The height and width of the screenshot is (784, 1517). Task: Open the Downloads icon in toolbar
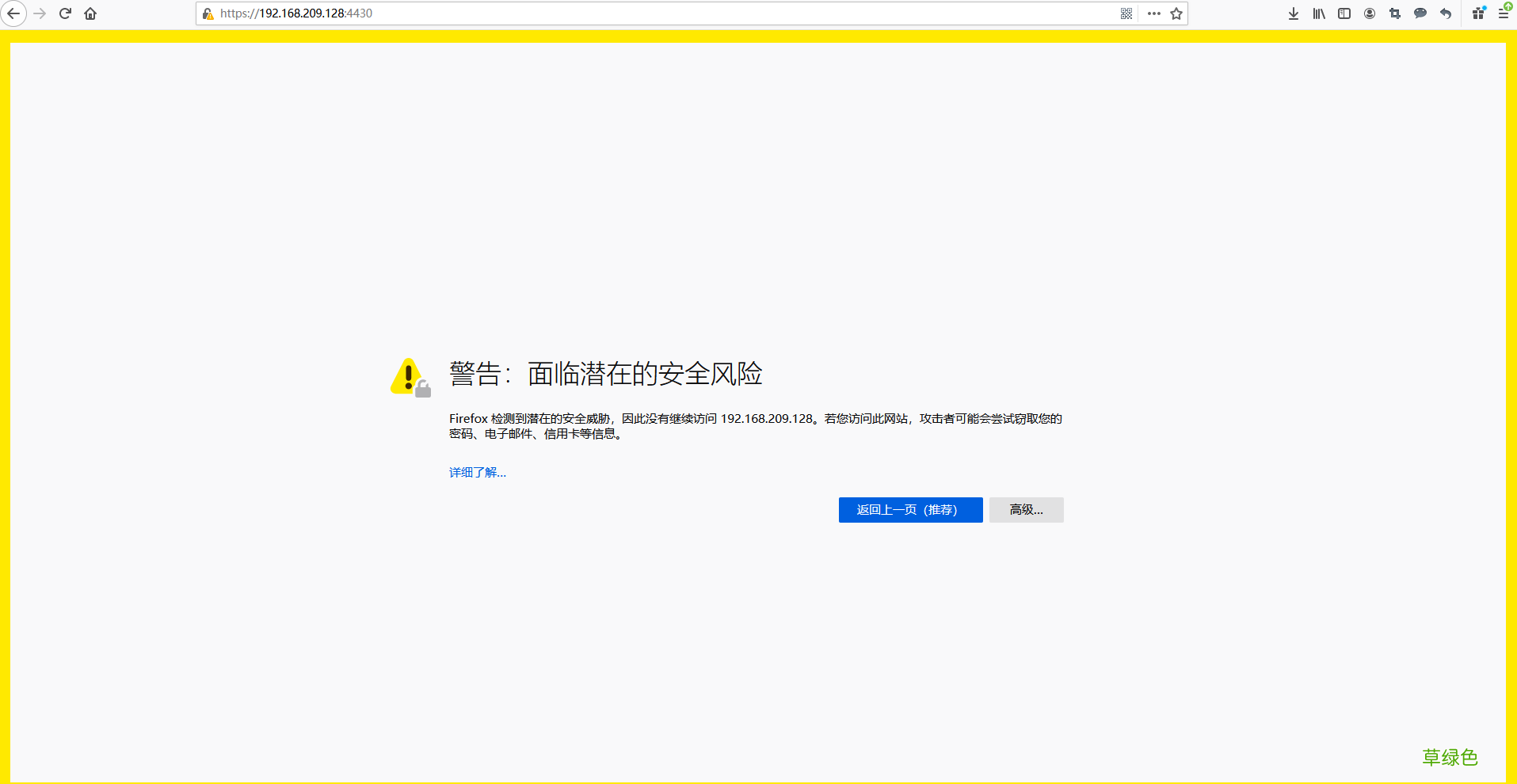[x=1293, y=13]
